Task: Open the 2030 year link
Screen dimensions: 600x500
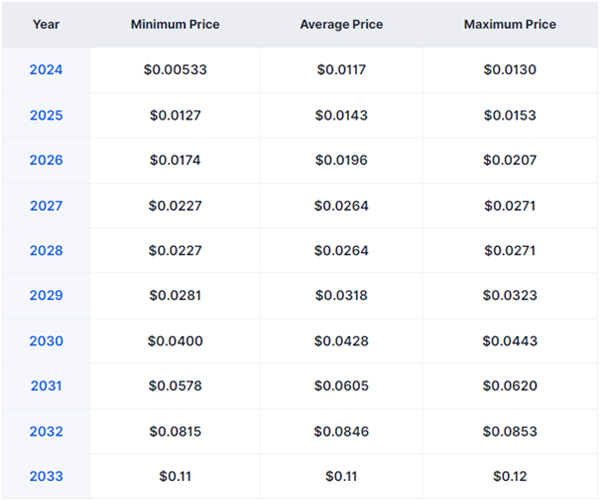Action: [46, 341]
